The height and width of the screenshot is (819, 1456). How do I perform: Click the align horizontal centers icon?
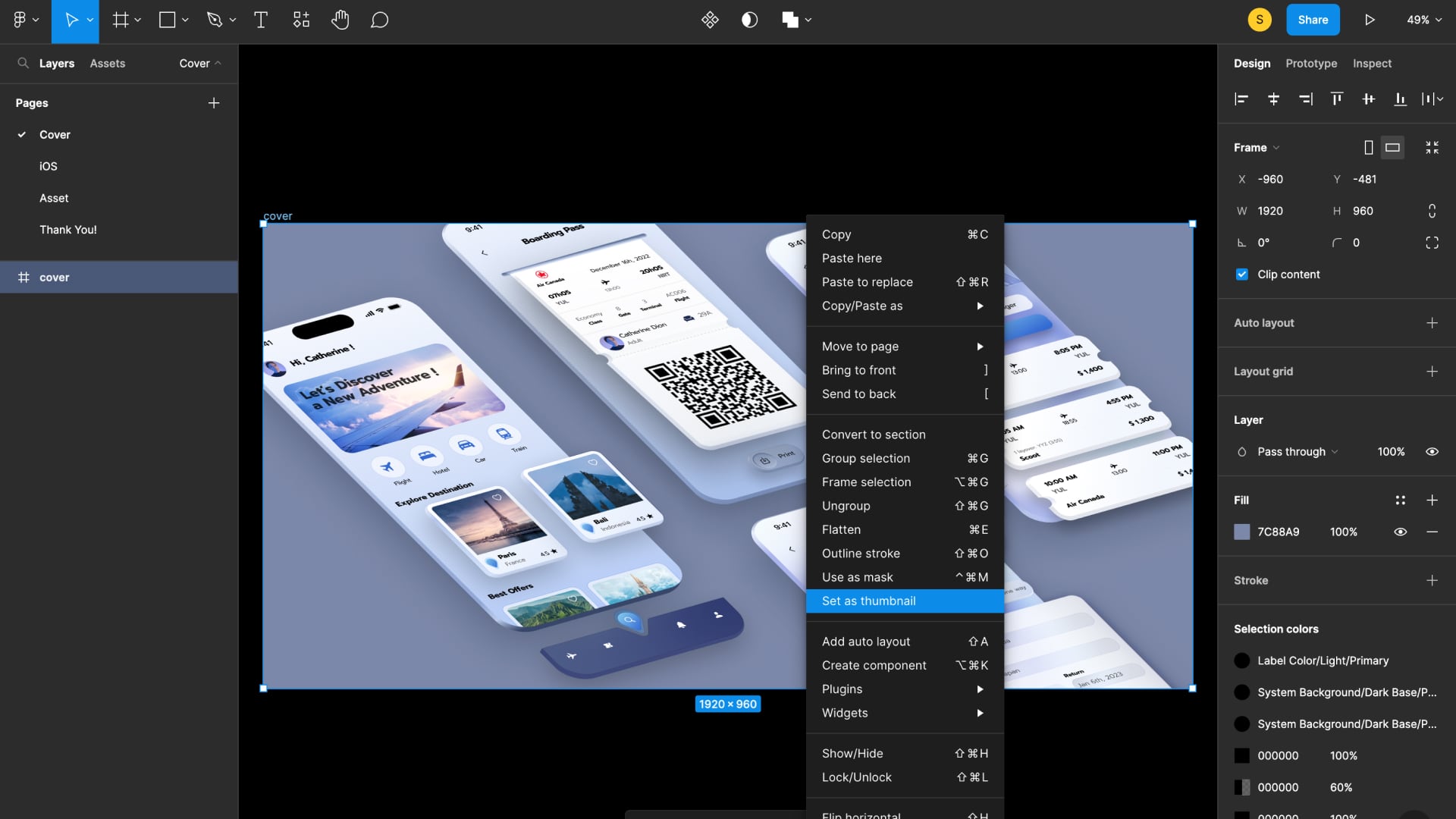[x=1273, y=99]
